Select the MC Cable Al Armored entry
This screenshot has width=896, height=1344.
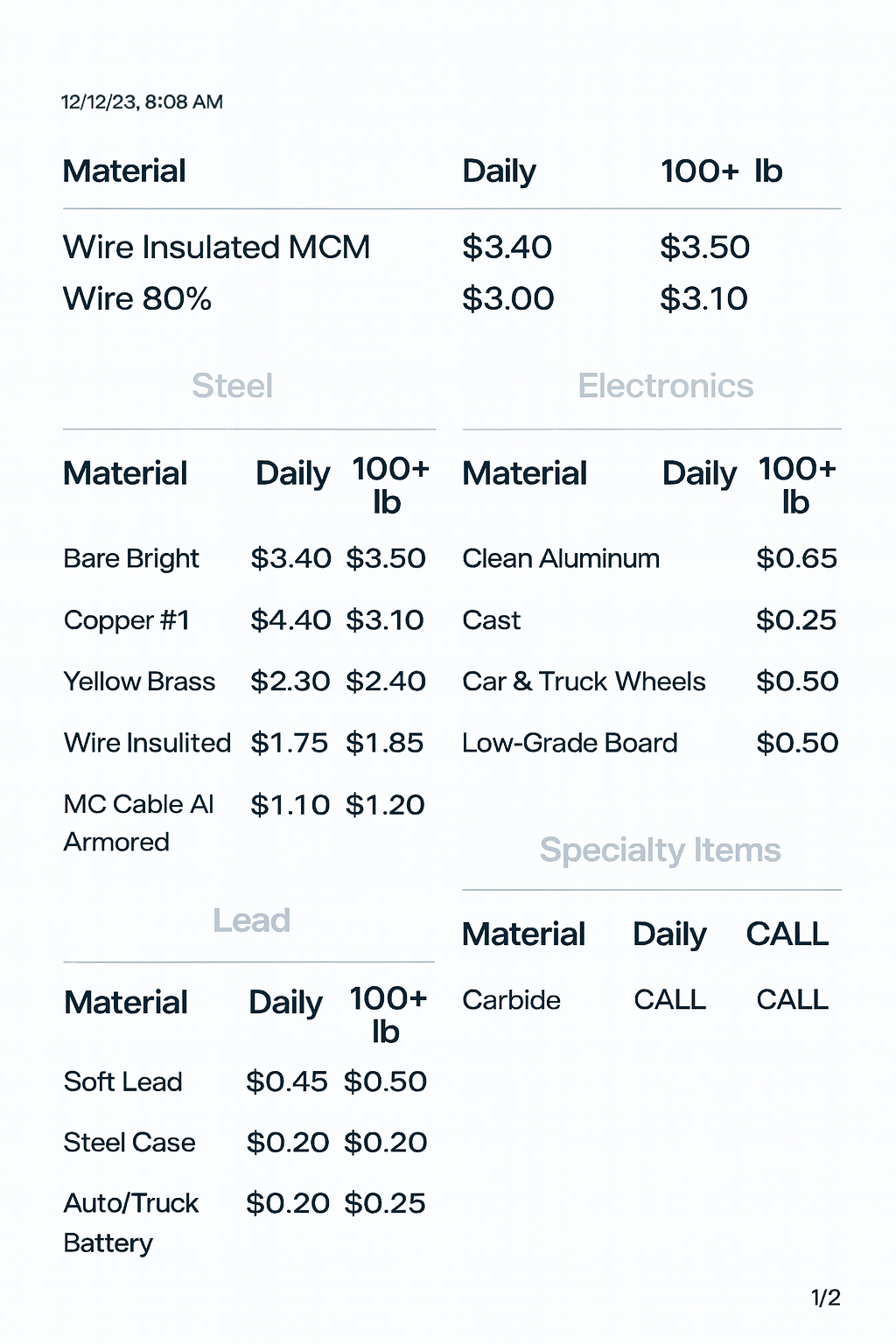[x=138, y=822]
